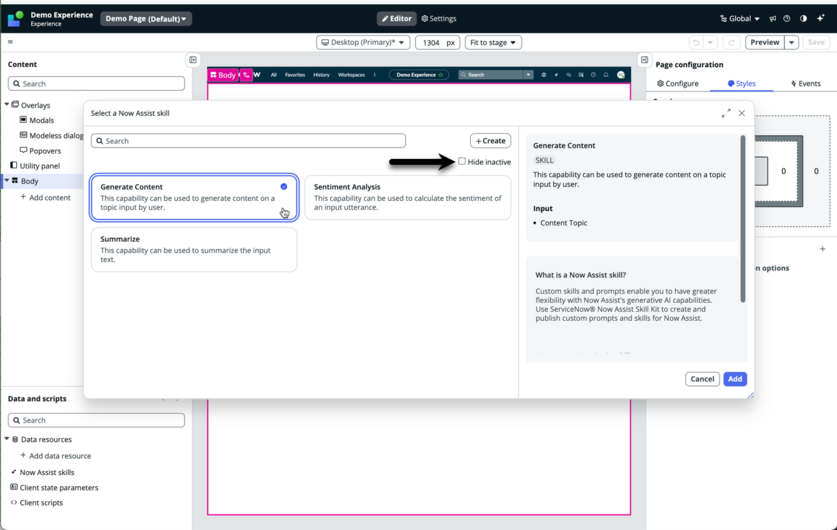Expand the Now Assist skill dialog to fullscreen

click(x=726, y=113)
